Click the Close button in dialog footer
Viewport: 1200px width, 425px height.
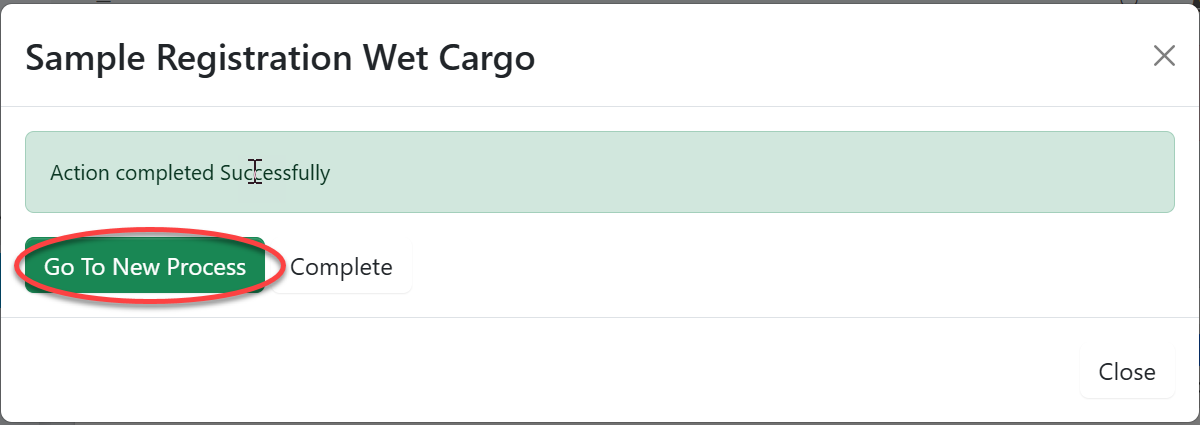(1127, 372)
